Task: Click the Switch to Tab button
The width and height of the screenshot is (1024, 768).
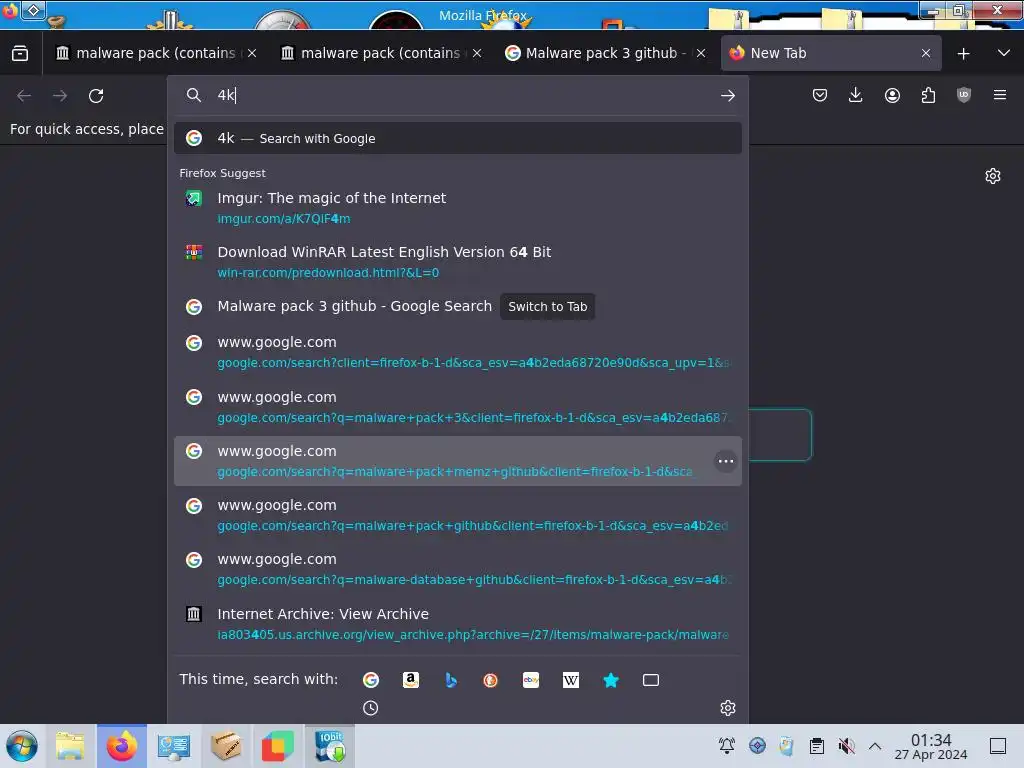Action: click(x=547, y=306)
